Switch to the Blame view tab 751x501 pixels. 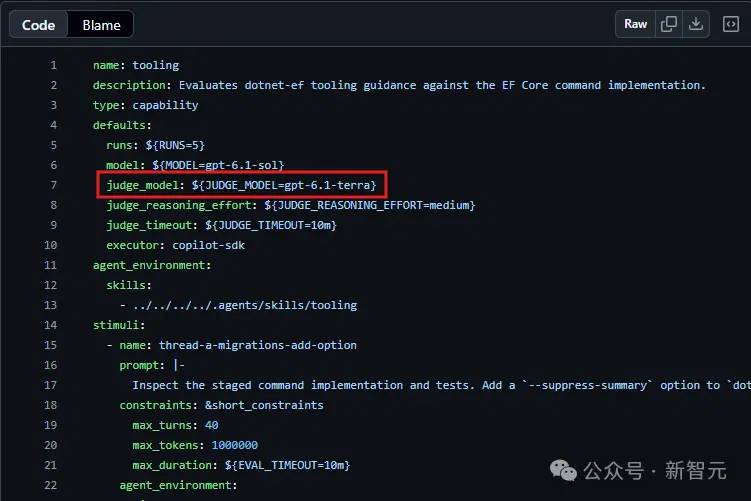coord(101,25)
